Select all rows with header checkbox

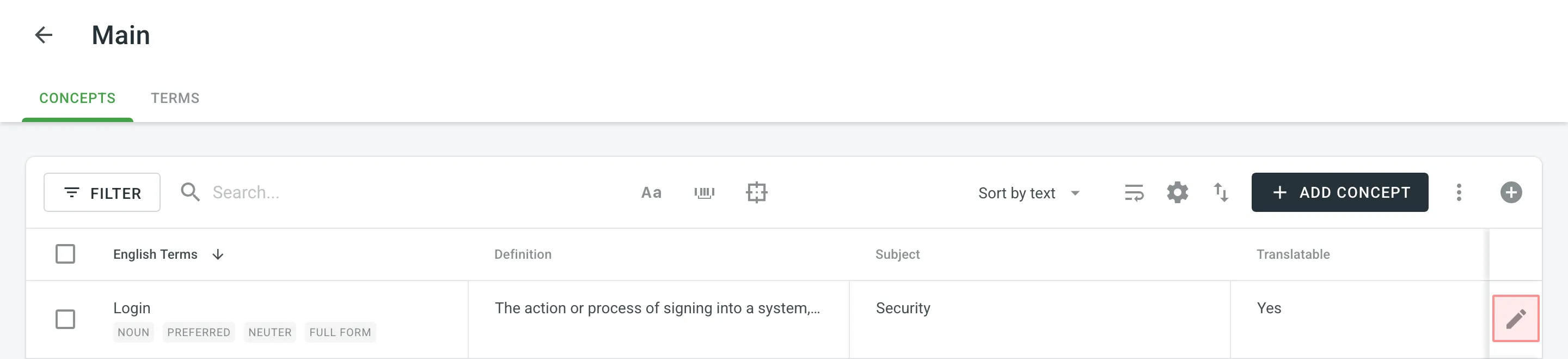point(65,254)
